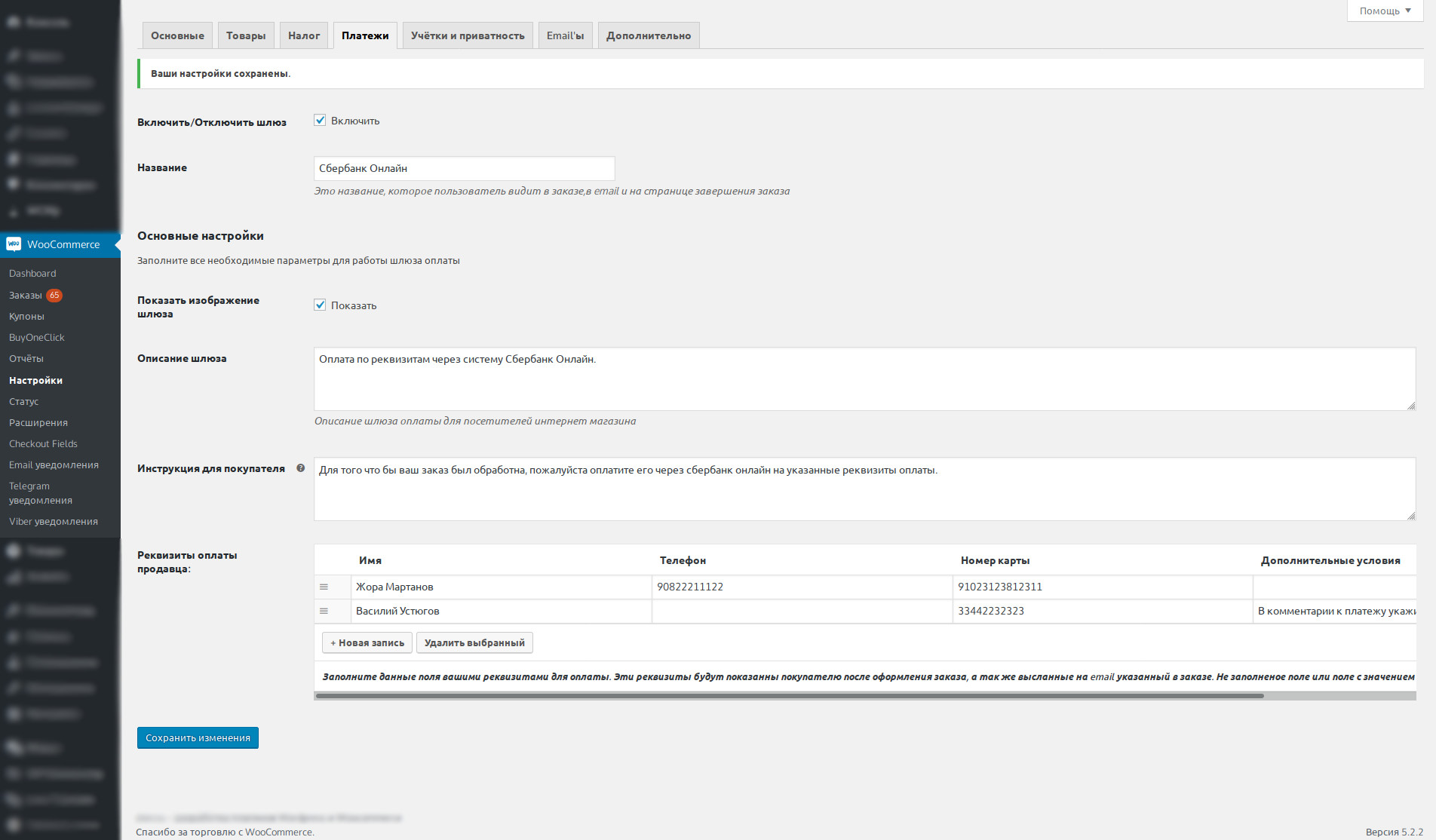Click the Сохранить изменения button
Viewport: 1436px width, 840px height.
tap(198, 737)
